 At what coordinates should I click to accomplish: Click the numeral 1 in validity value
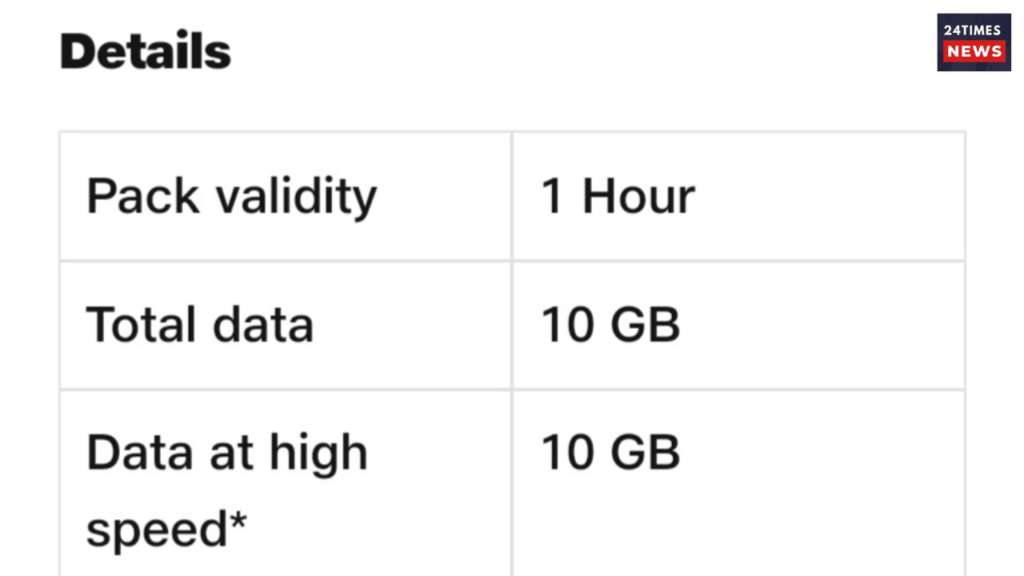552,196
